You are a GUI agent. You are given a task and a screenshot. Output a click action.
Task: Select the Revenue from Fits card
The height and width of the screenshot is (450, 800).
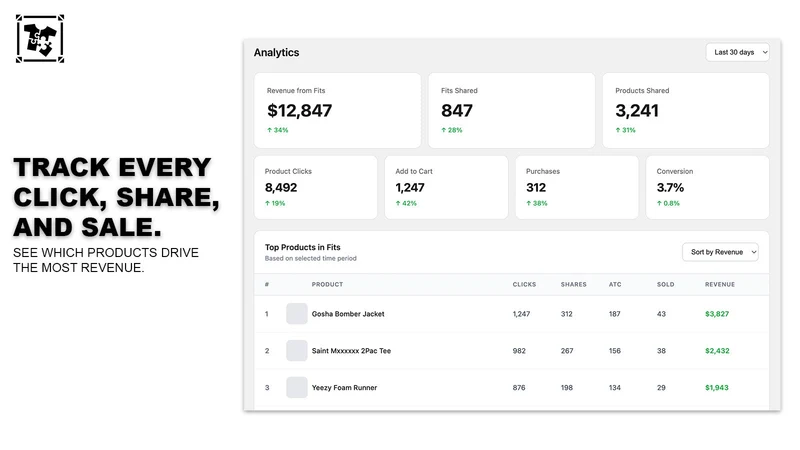(x=337, y=110)
